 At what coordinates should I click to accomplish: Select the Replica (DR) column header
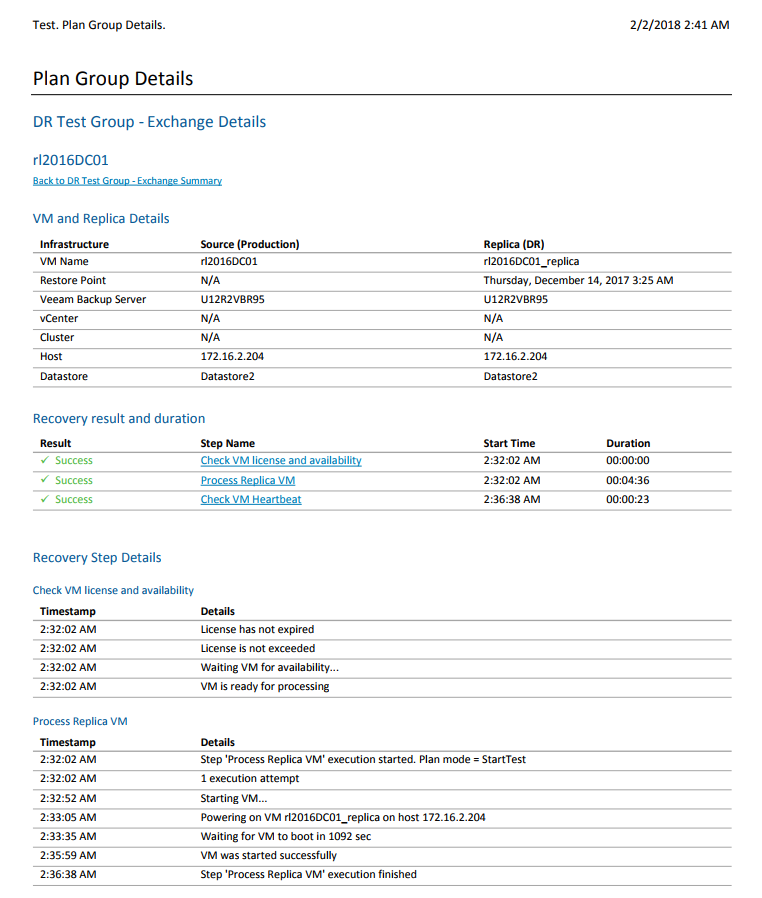(x=514, y=245)
